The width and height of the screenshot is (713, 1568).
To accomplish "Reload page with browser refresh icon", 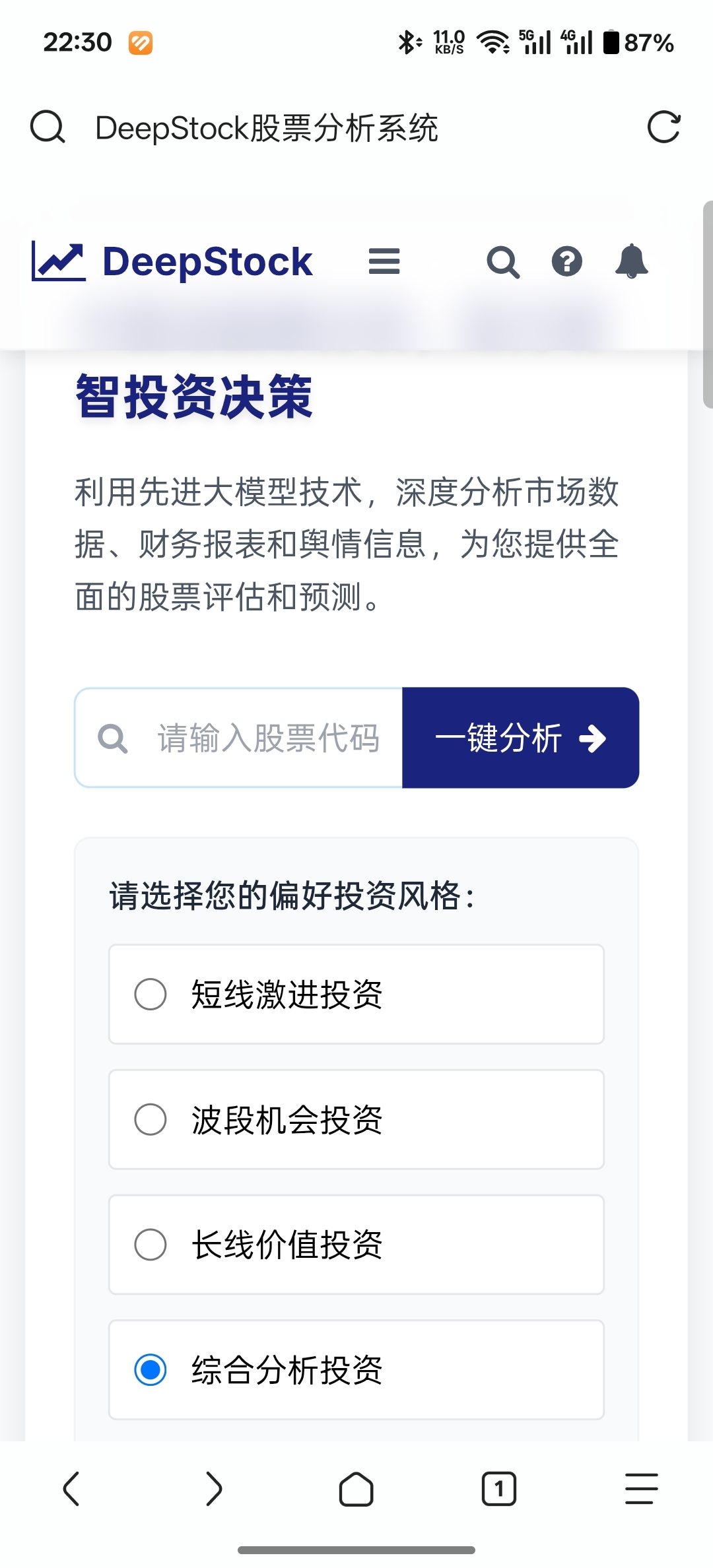I will [x=663, y=127].
